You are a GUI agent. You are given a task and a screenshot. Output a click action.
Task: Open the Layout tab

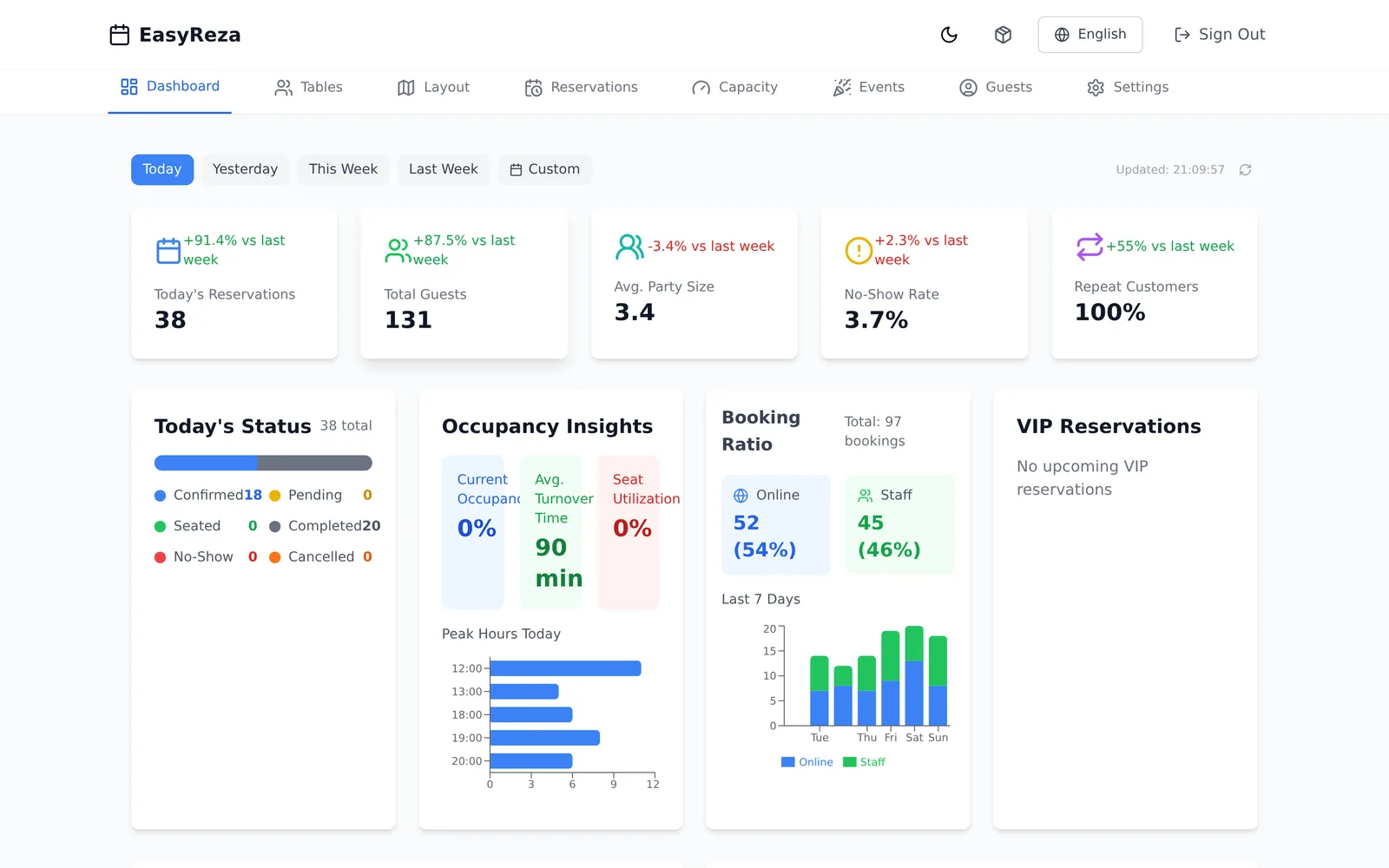[x=433, y=88]
